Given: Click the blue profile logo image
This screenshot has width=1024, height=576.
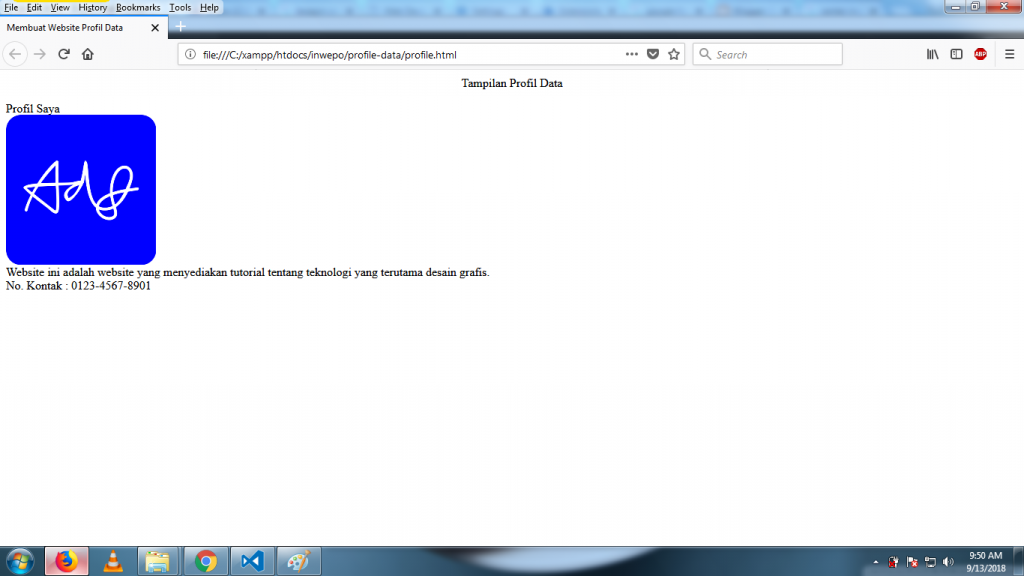Looking at the screenshot, I should point(81,190).
